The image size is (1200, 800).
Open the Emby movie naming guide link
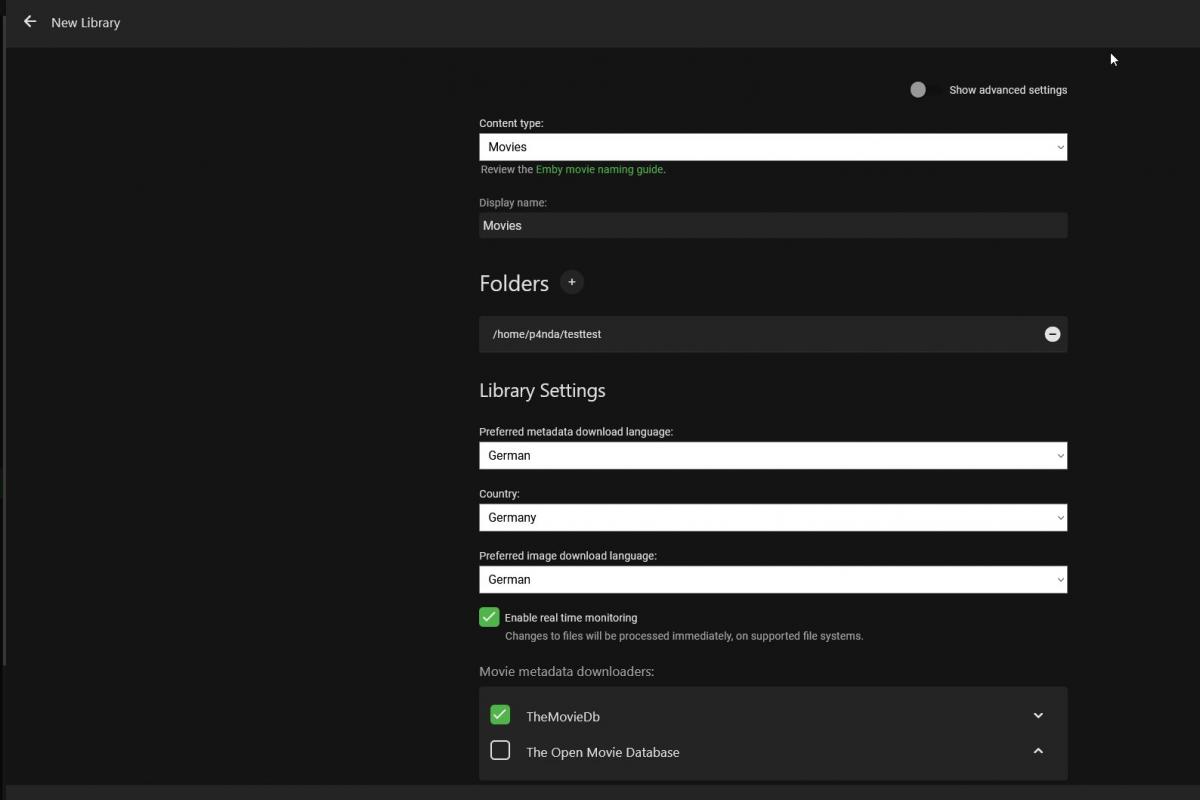point(599,169)
